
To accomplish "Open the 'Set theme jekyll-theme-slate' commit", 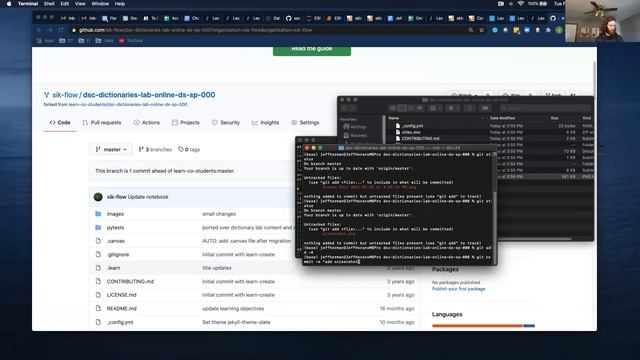I will [x=236, y=322].
